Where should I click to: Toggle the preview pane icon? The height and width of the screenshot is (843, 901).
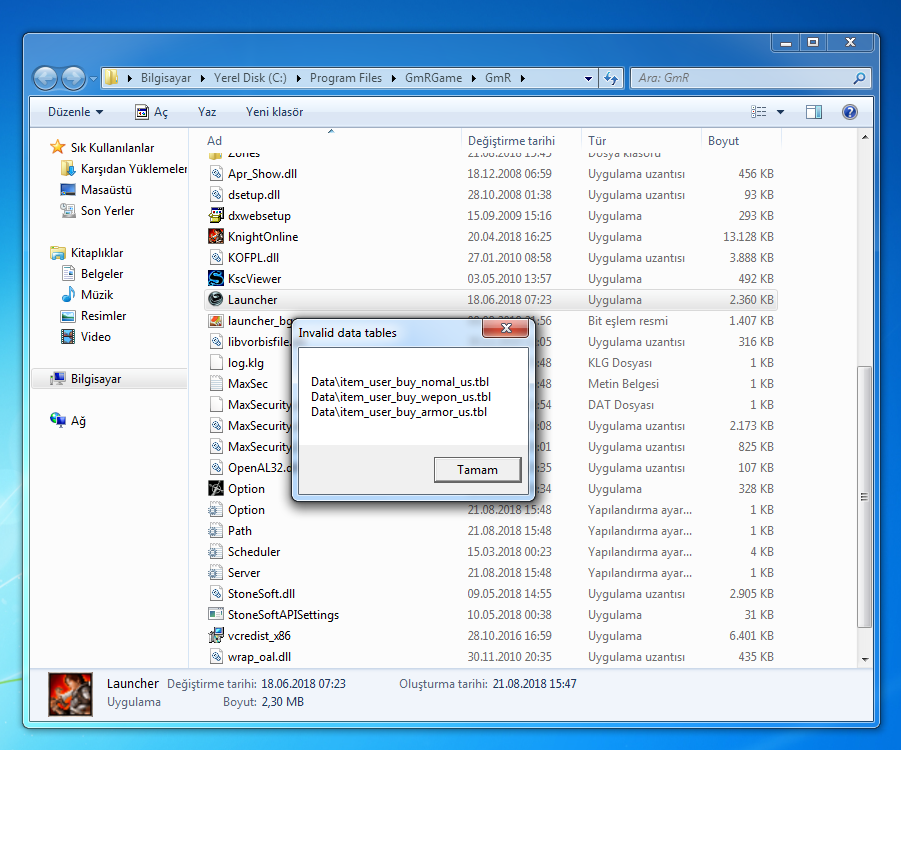(x=814, y=112)
